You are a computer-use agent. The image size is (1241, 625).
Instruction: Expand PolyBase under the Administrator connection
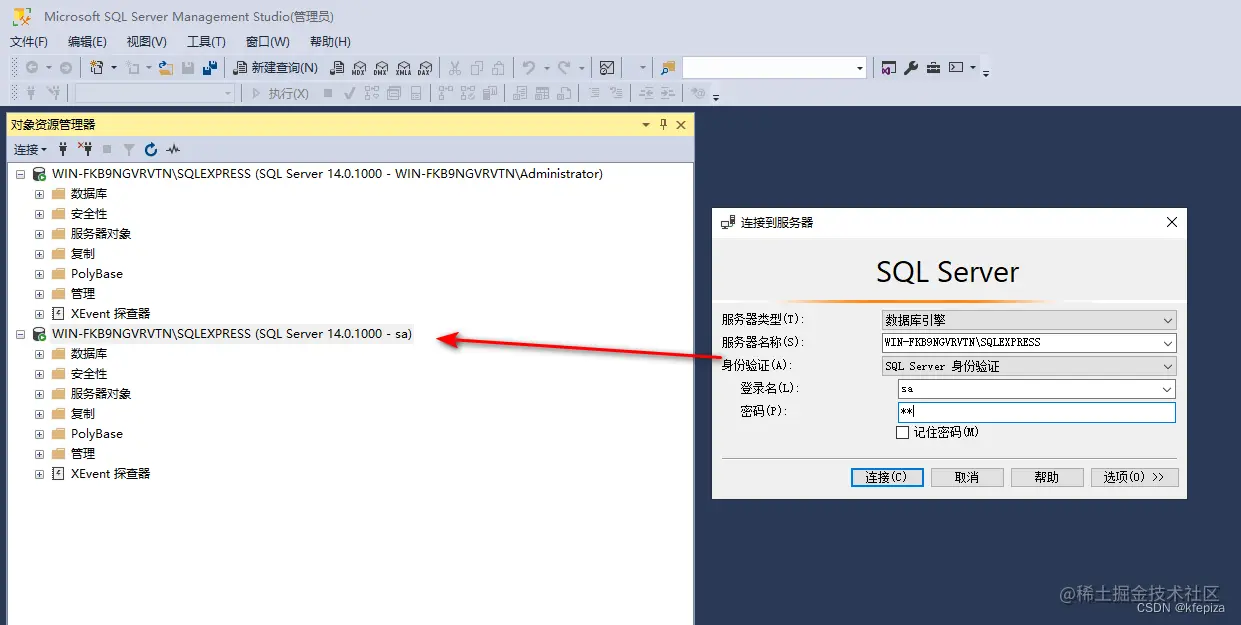pyautogui.click(x=39, y=274)
